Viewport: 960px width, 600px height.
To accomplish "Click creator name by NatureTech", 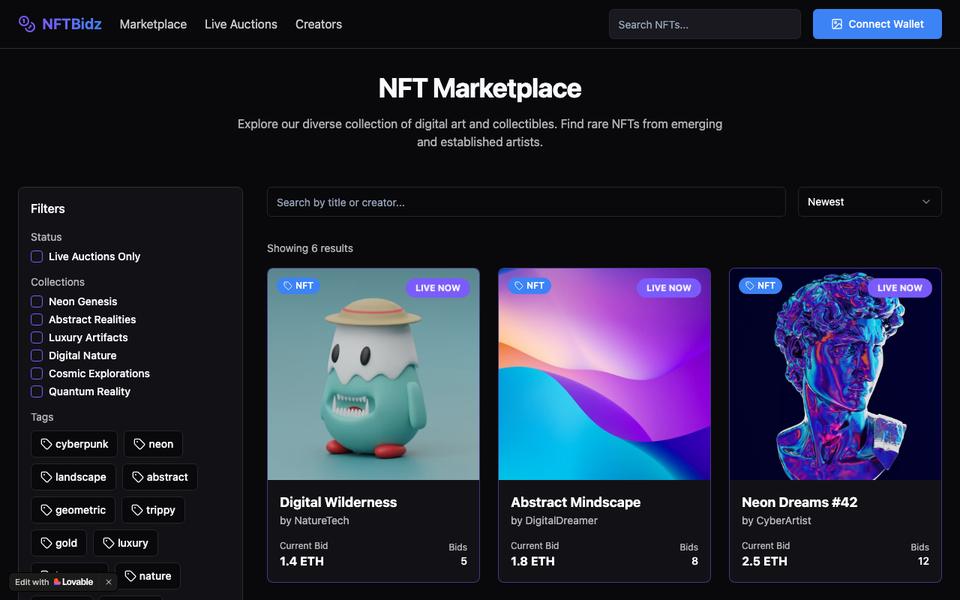I will pyautogui.click(x=314, y=520).
